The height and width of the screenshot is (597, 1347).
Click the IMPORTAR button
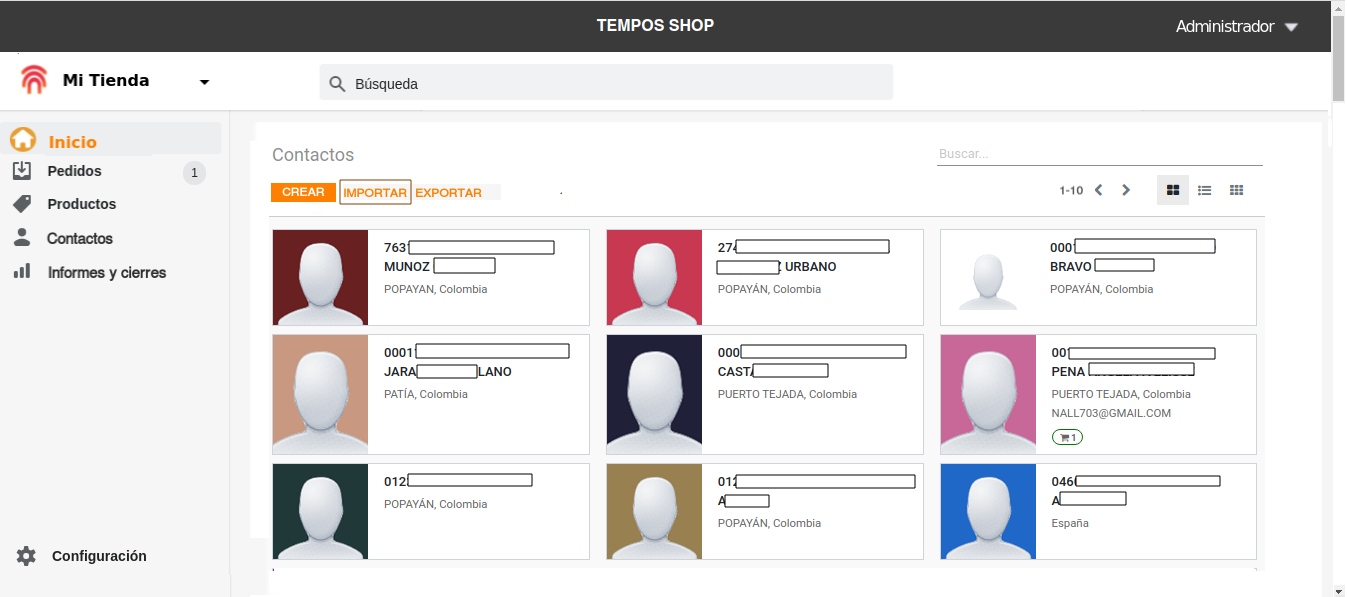click(375, 193)
